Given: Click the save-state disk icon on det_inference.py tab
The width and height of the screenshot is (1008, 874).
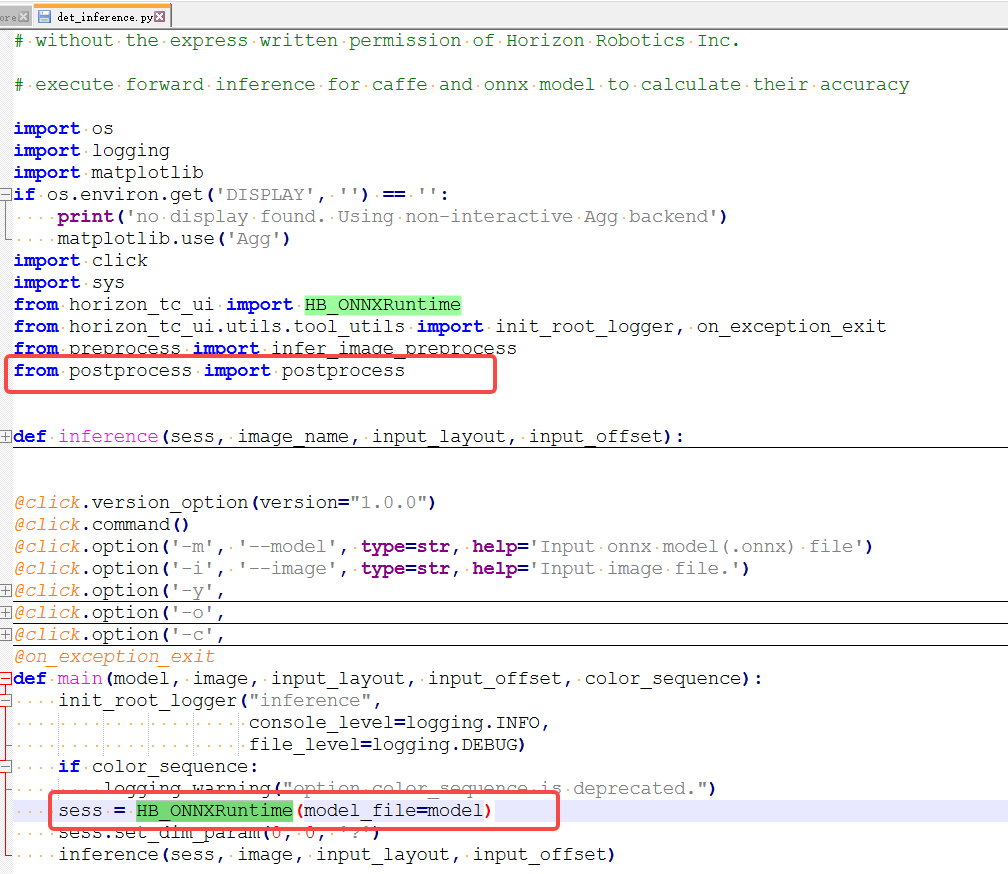Looking at the screenshot, I should click(45, 17).
